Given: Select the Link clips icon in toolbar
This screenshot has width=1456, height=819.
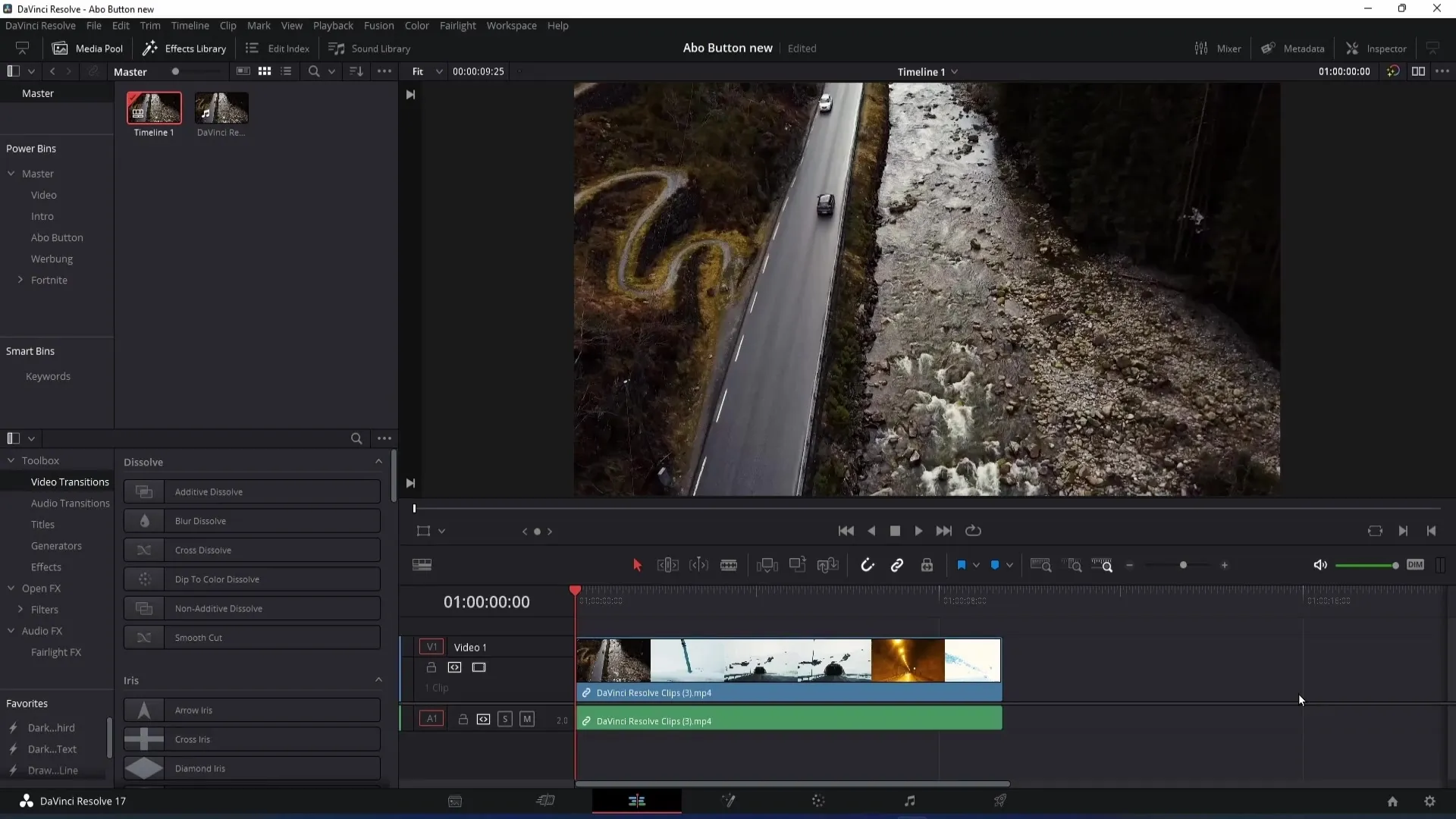Looking at the screenshot, I should tap(897, 565).
